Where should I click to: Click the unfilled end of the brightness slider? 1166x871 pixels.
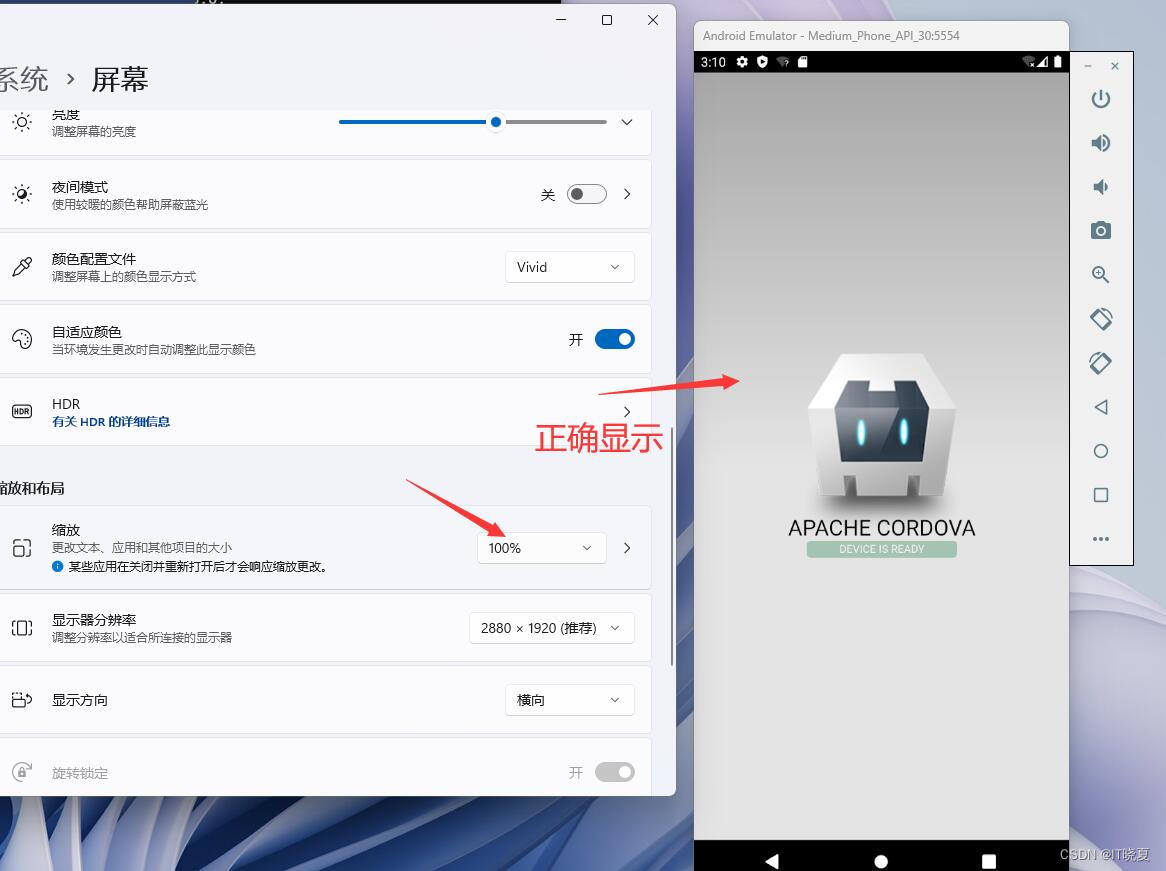604,122
